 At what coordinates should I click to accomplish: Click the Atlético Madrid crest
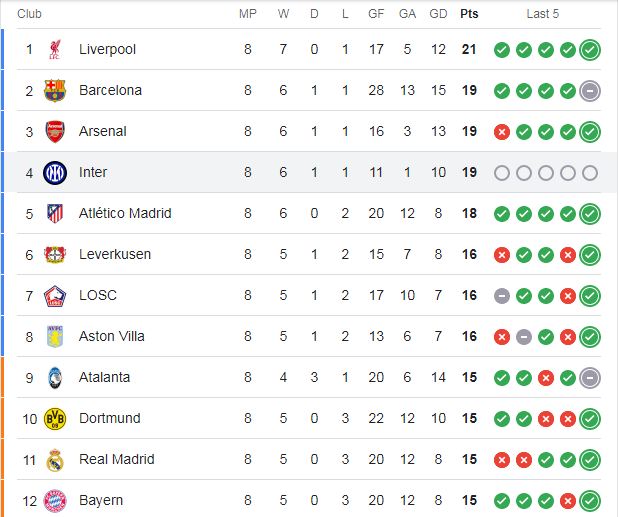pyautogui.click(x=55, y=214)
